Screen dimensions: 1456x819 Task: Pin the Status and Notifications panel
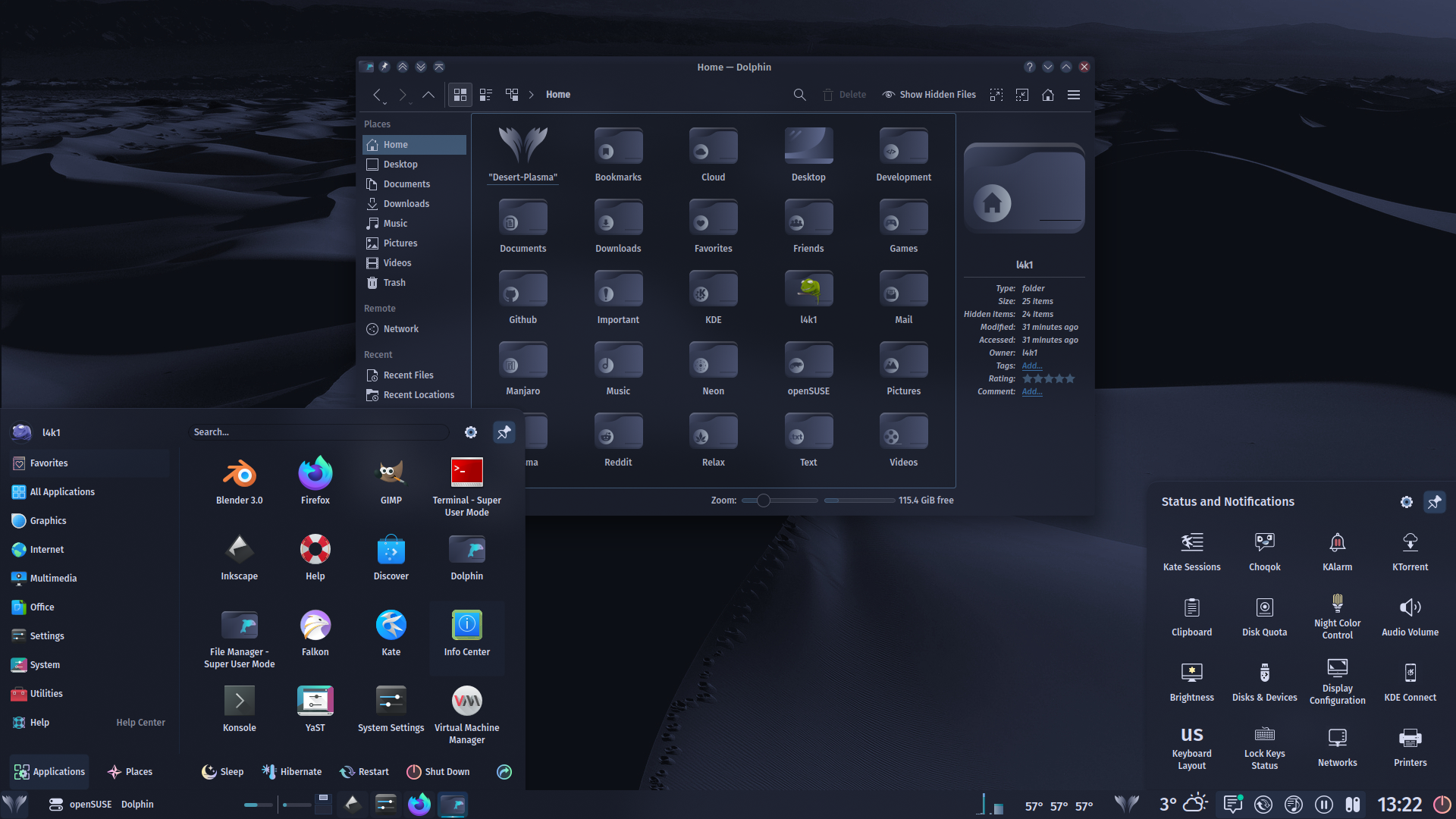pos(1434,502)
